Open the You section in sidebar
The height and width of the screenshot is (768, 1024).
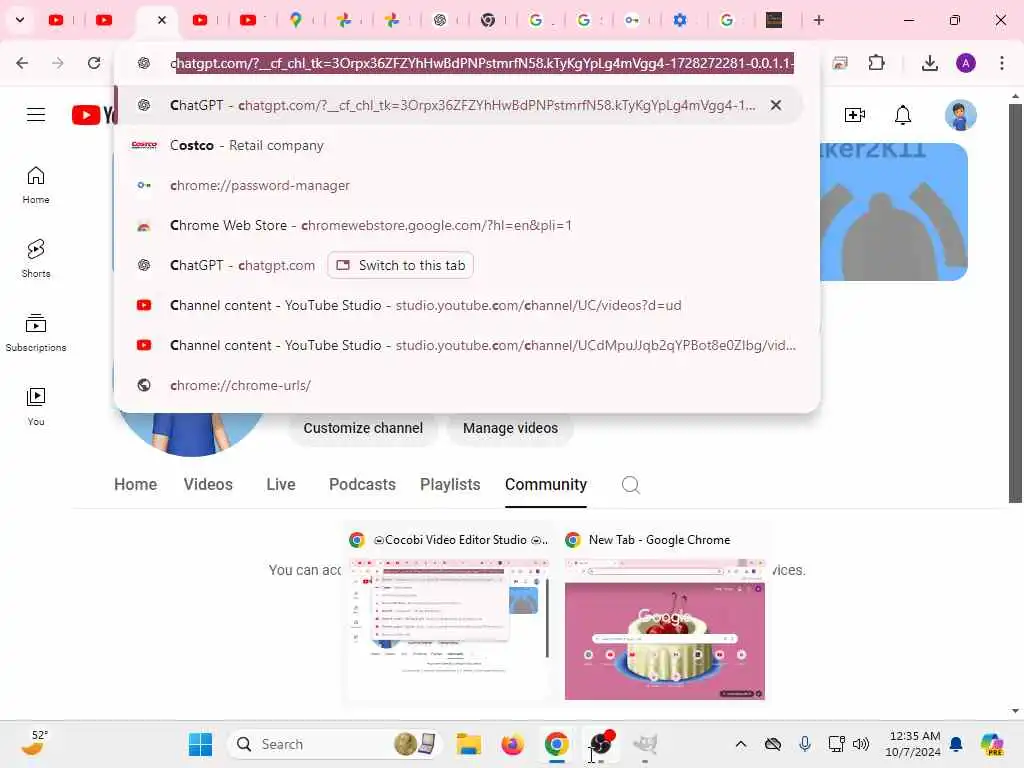tap(36, 407)
